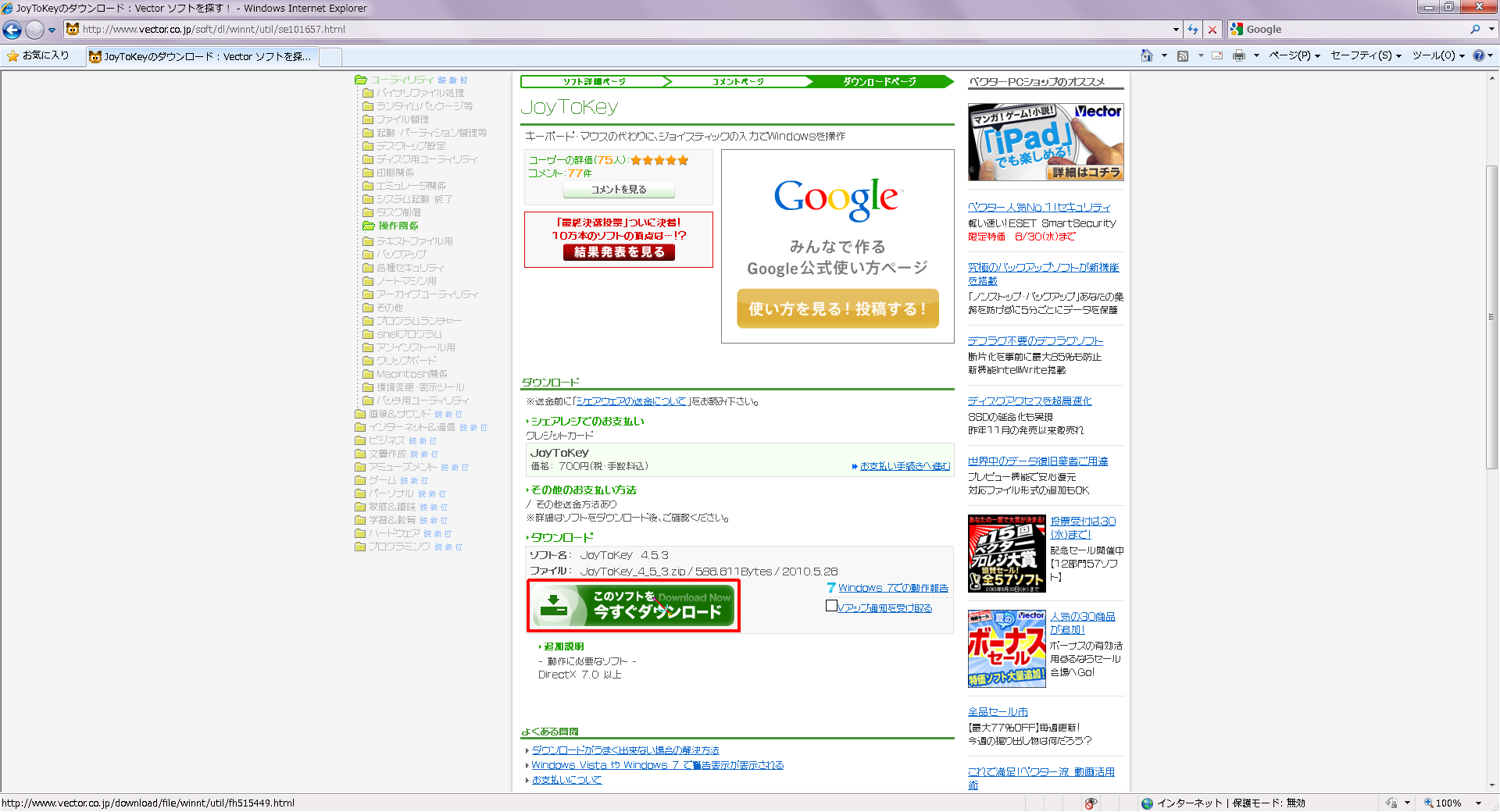The width and height of the screenshot is (1500, 812).
Task: Click the folder icon beside バイナリファイル処理
Action: coord(368,93)
